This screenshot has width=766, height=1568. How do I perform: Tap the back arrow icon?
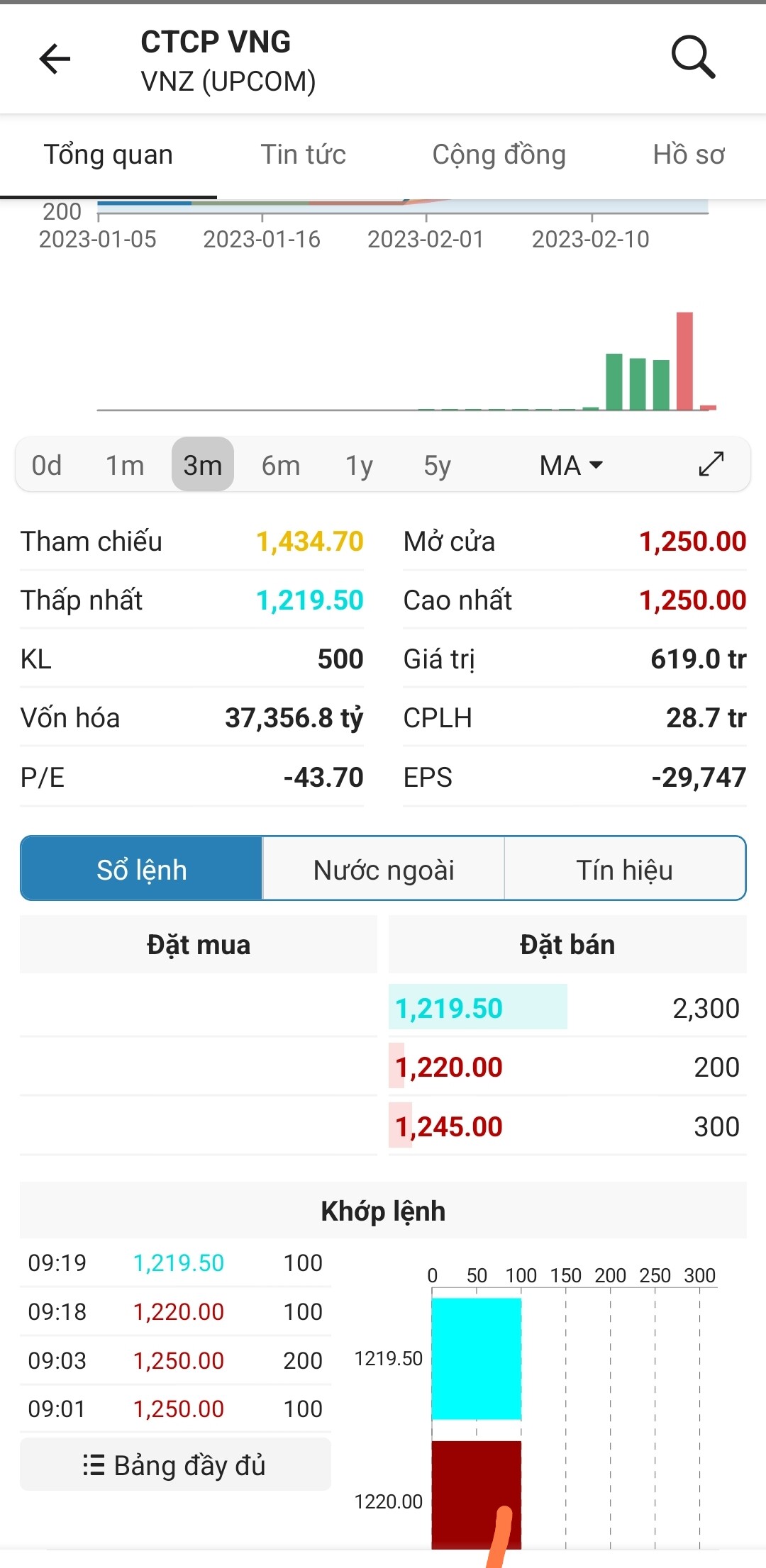pos(55,58)
